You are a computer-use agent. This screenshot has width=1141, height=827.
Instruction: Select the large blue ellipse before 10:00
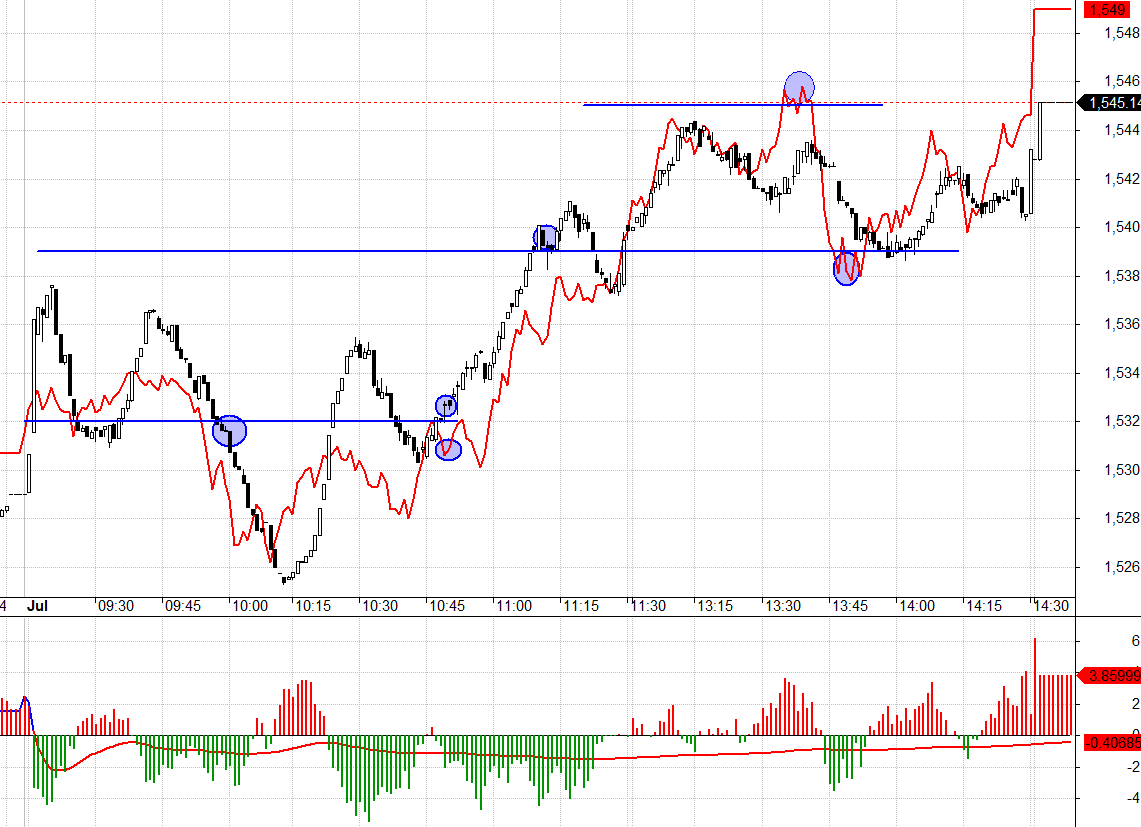pos(229,430)
